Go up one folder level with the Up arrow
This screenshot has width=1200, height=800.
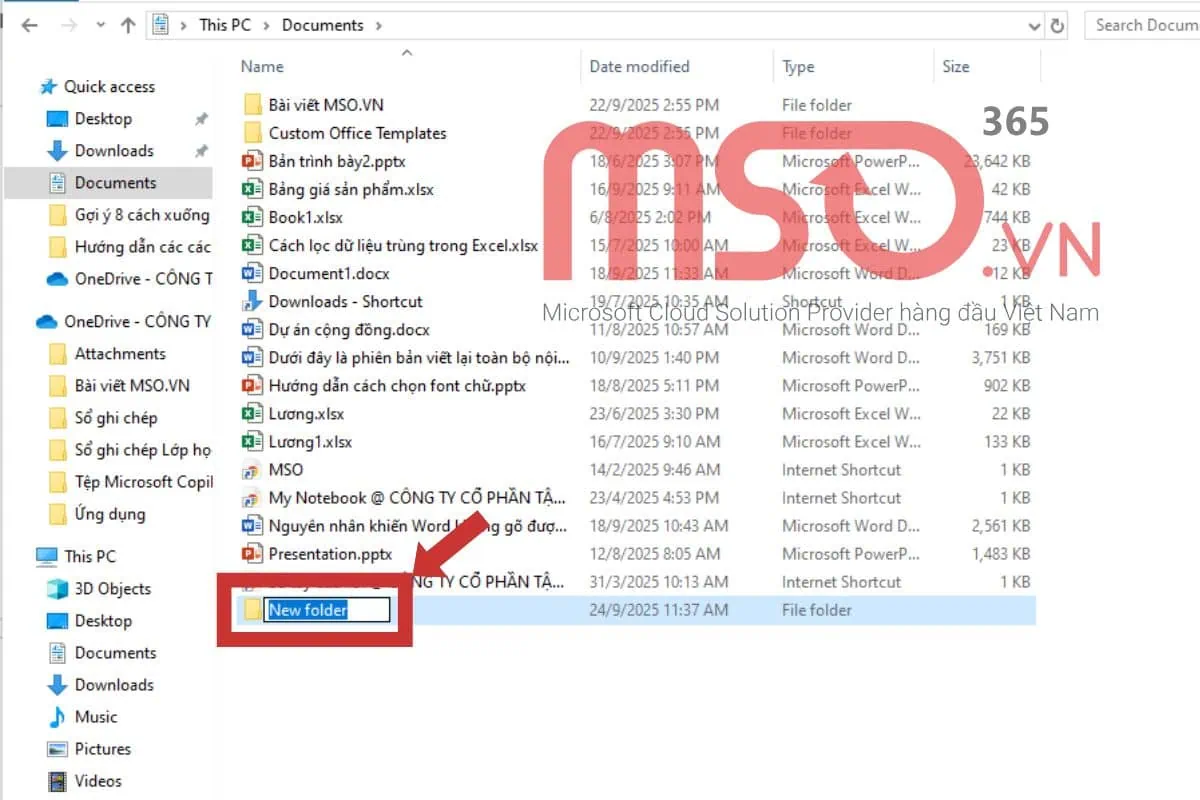(x=128, y=25)
